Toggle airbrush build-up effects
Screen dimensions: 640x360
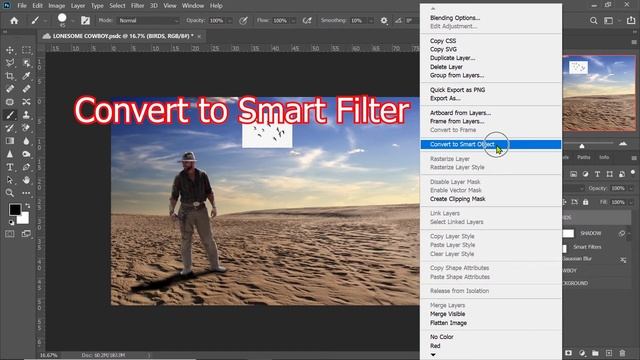pyautogui.click(x=307, y=20)
